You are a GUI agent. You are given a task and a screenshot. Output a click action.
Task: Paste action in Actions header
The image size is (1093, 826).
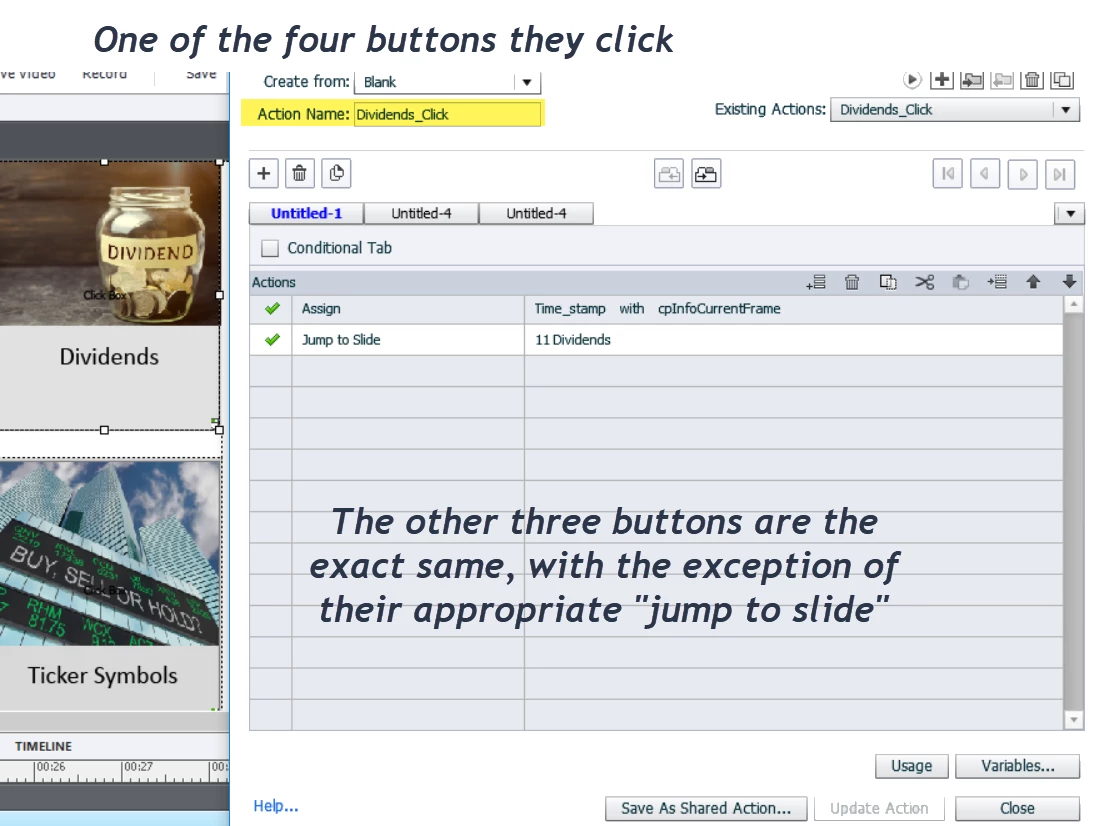961,282
